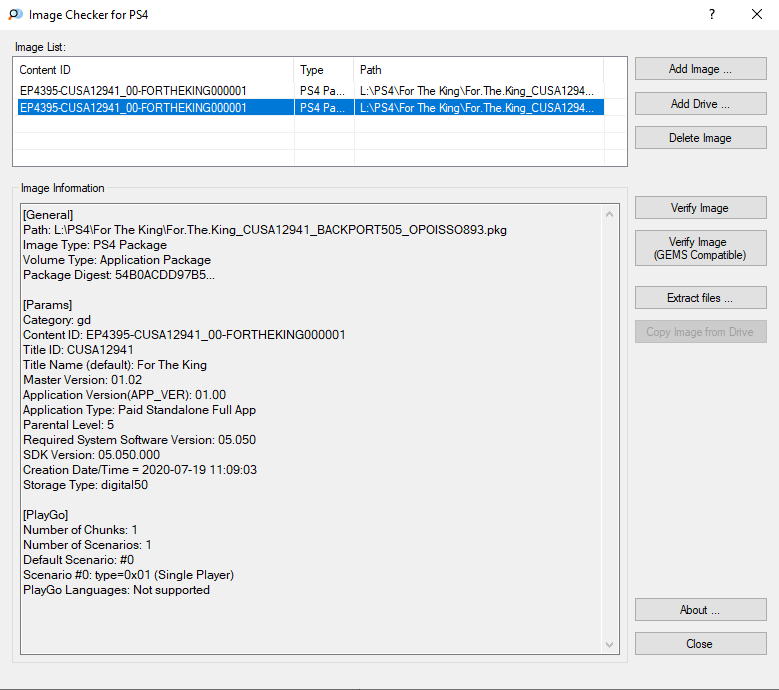Click the Type cell of the highlighted row
The width and height of the screenshot is (779, 690).
324,107
